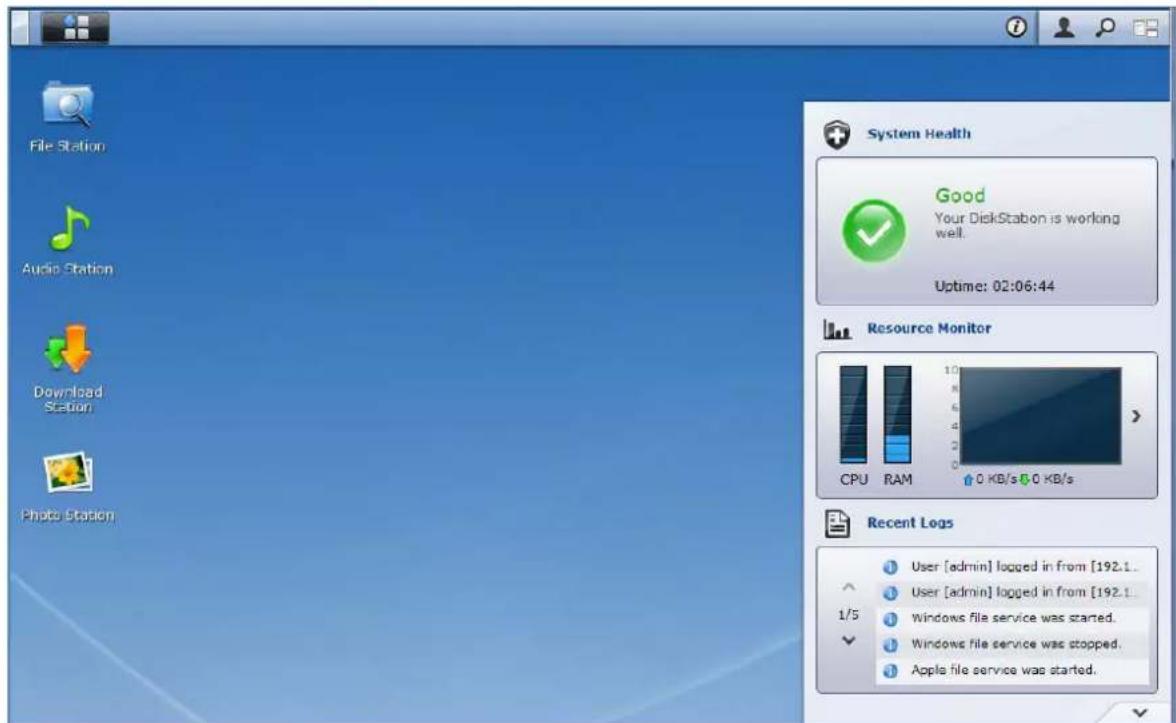
Task: Select 'Apple file service was started' log
Action: pos(1012,670)
